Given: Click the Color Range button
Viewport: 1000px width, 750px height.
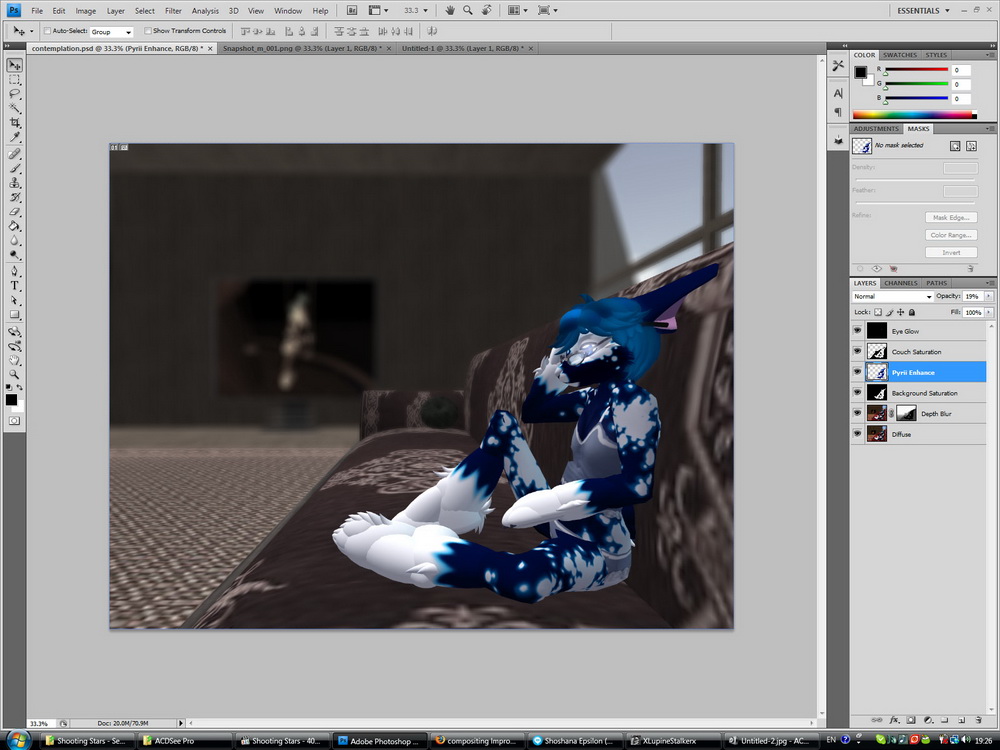Looking at the screenshot, I should point(951,235).
